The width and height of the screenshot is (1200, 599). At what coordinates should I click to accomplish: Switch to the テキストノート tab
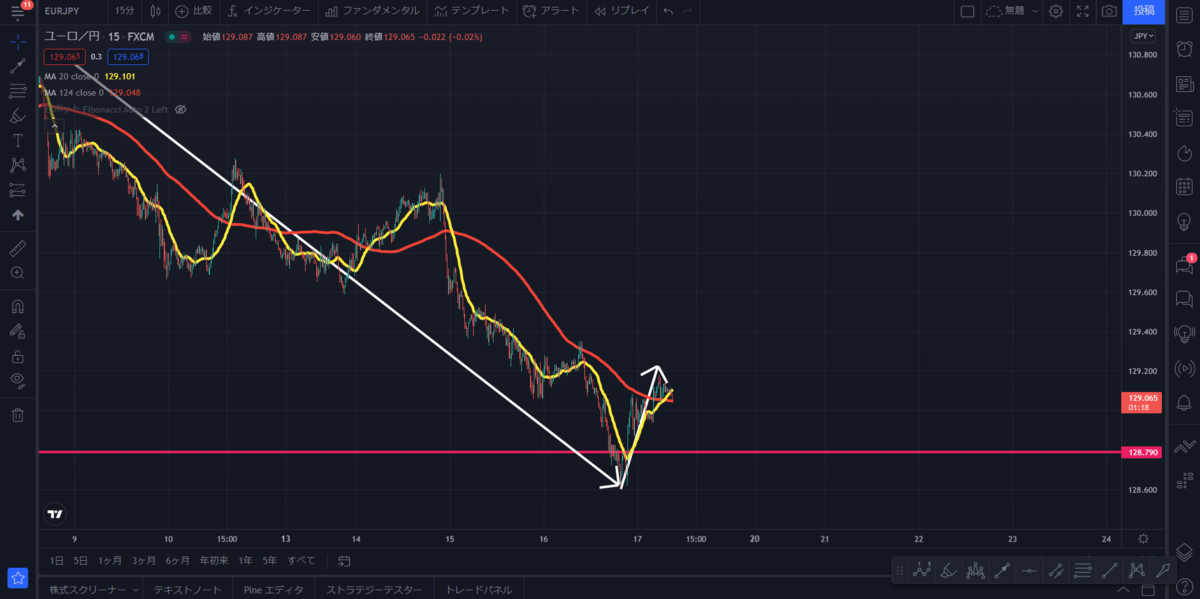pos(187,590)
